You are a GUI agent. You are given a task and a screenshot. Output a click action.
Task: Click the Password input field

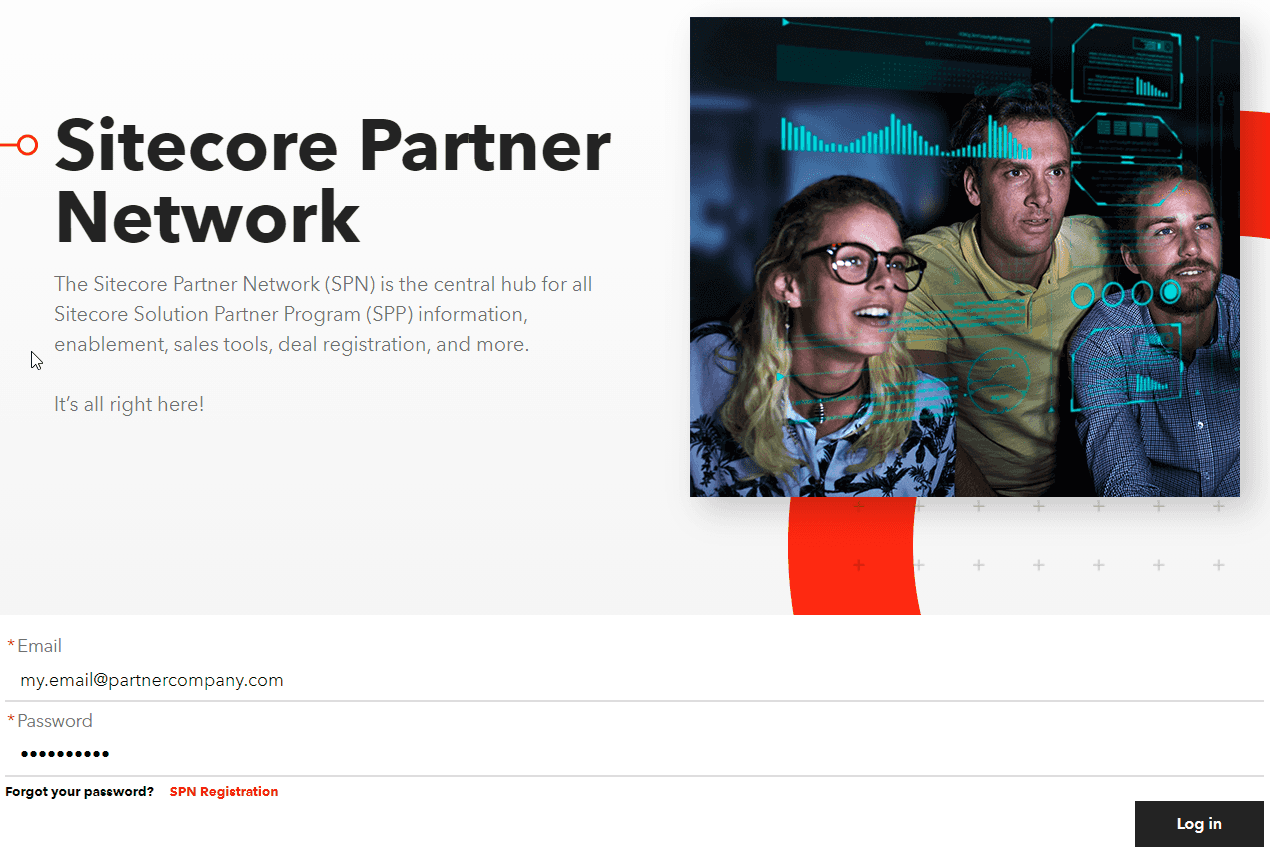pos(634,754)
